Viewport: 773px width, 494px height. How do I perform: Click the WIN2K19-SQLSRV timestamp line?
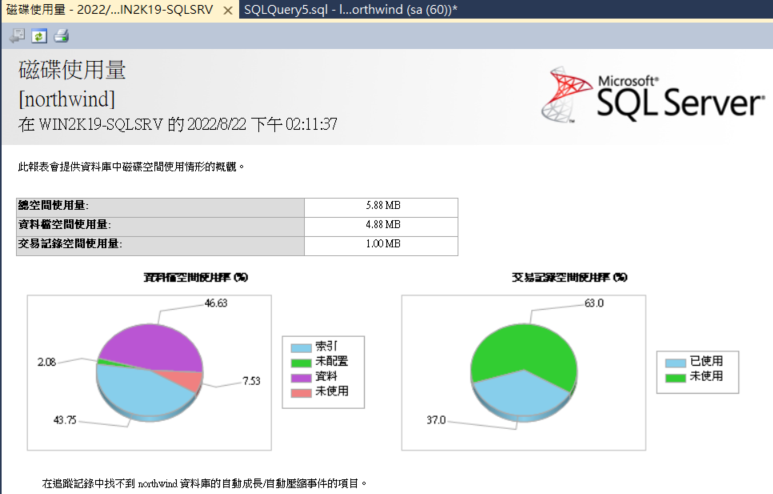pos(177,124)
